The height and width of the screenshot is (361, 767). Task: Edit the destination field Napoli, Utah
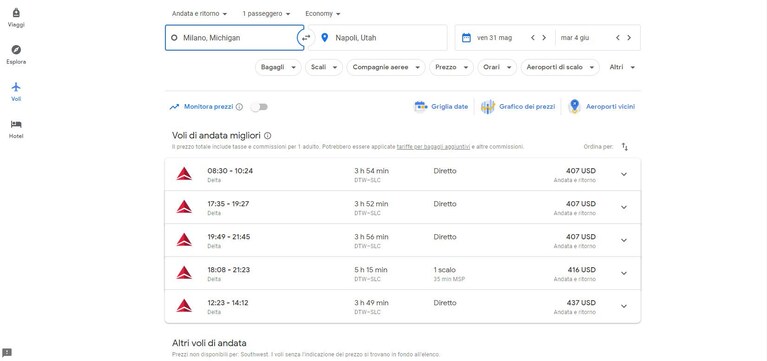pyautogui.click(x=378, y=38)
